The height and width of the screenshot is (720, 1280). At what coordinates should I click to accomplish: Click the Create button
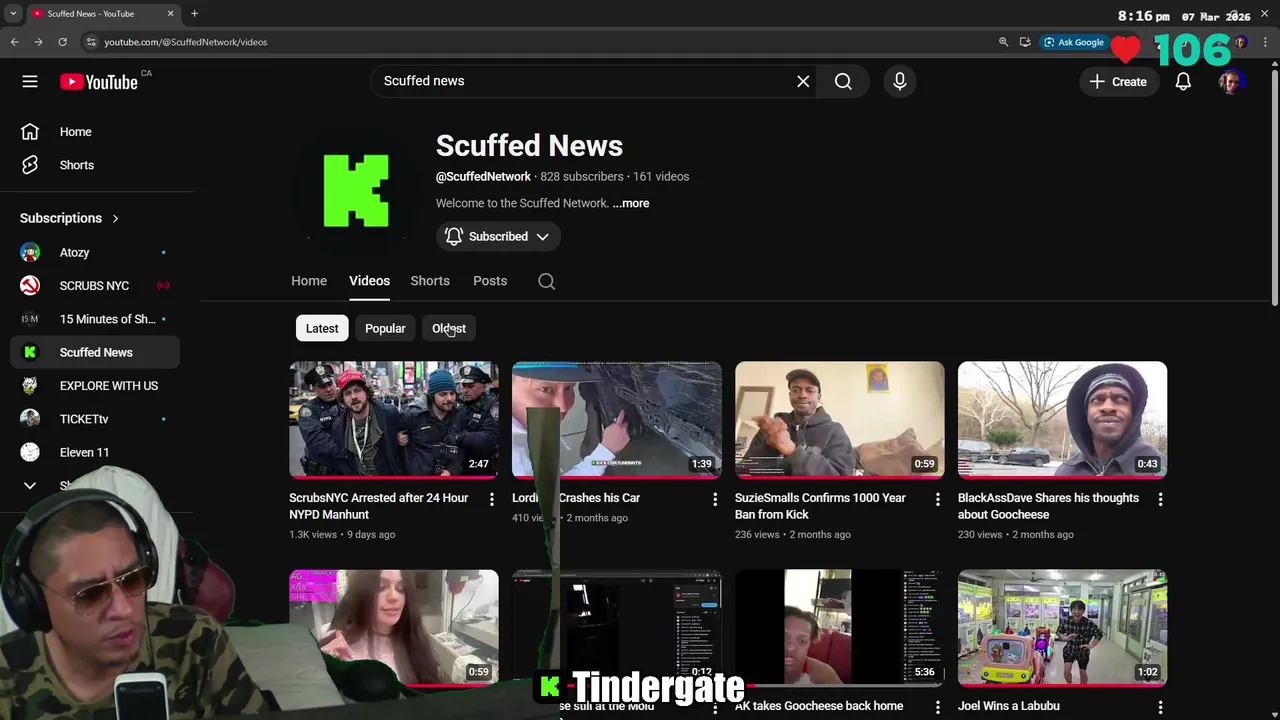1119,82
